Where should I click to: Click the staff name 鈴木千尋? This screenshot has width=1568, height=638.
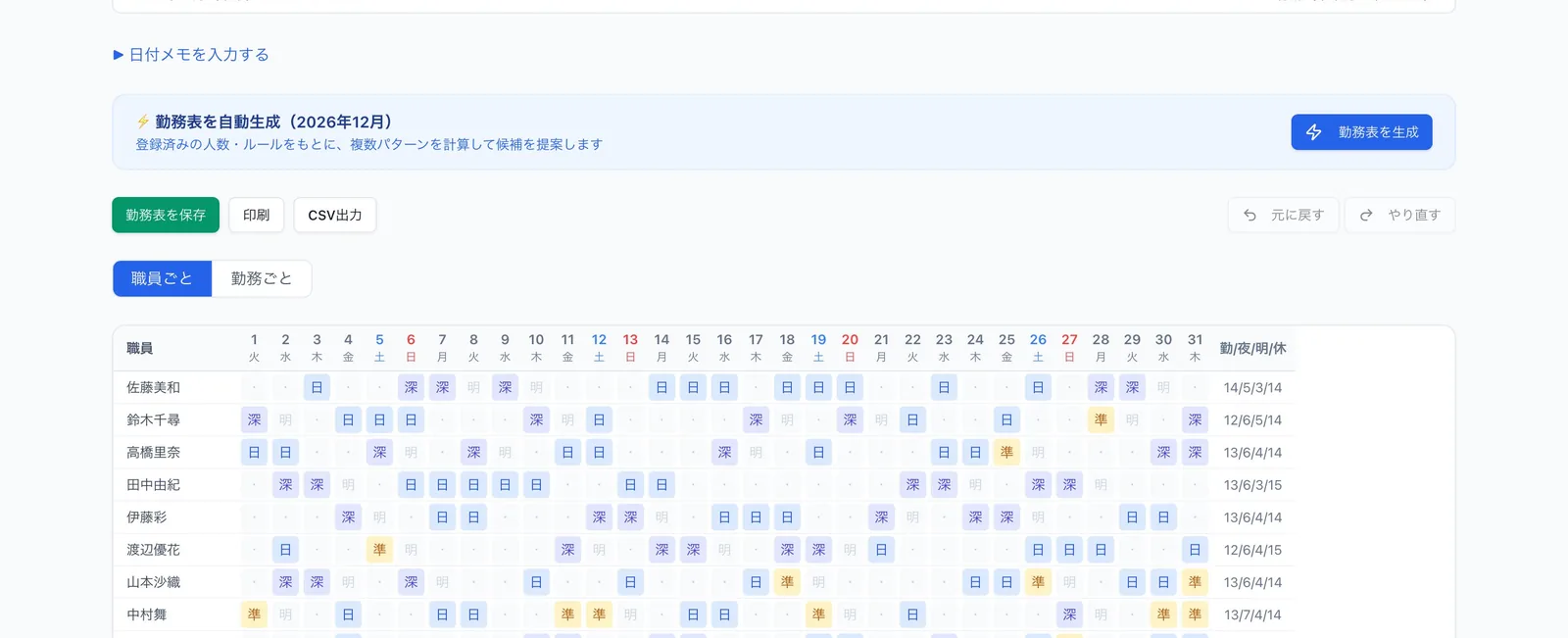click(x=154, y=419)
